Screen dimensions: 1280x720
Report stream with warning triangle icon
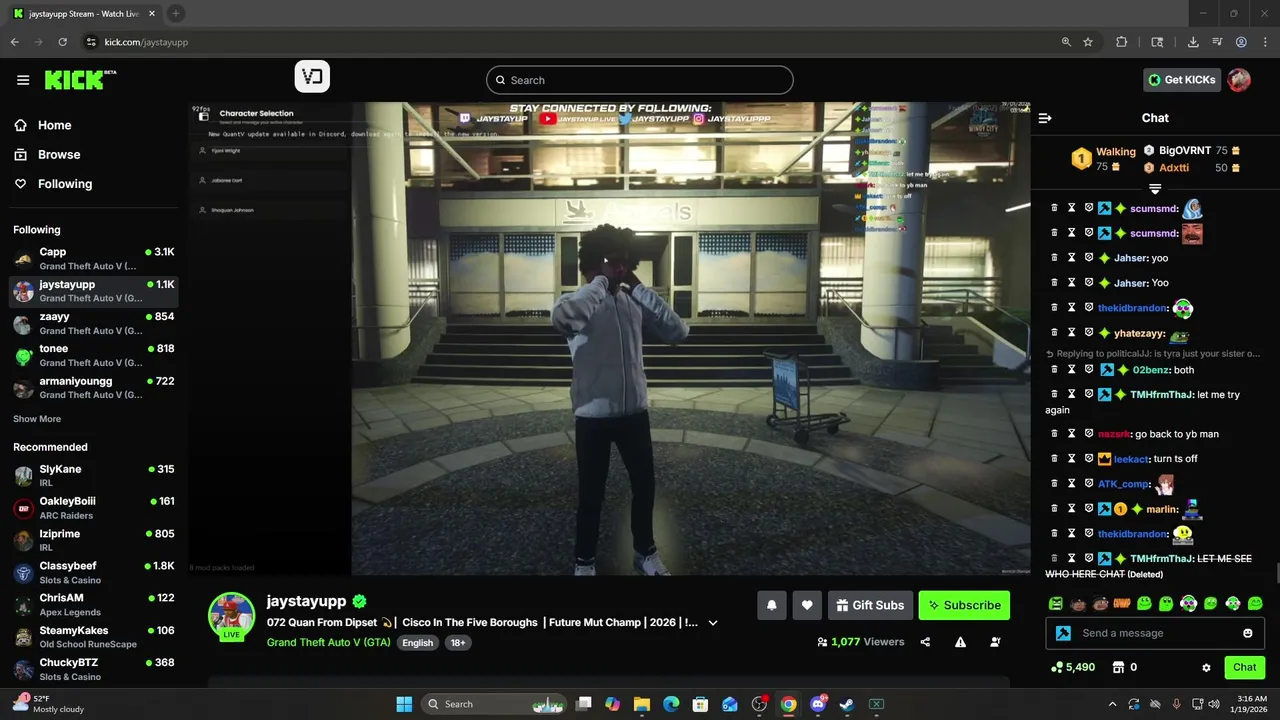[x=960, y=642]
